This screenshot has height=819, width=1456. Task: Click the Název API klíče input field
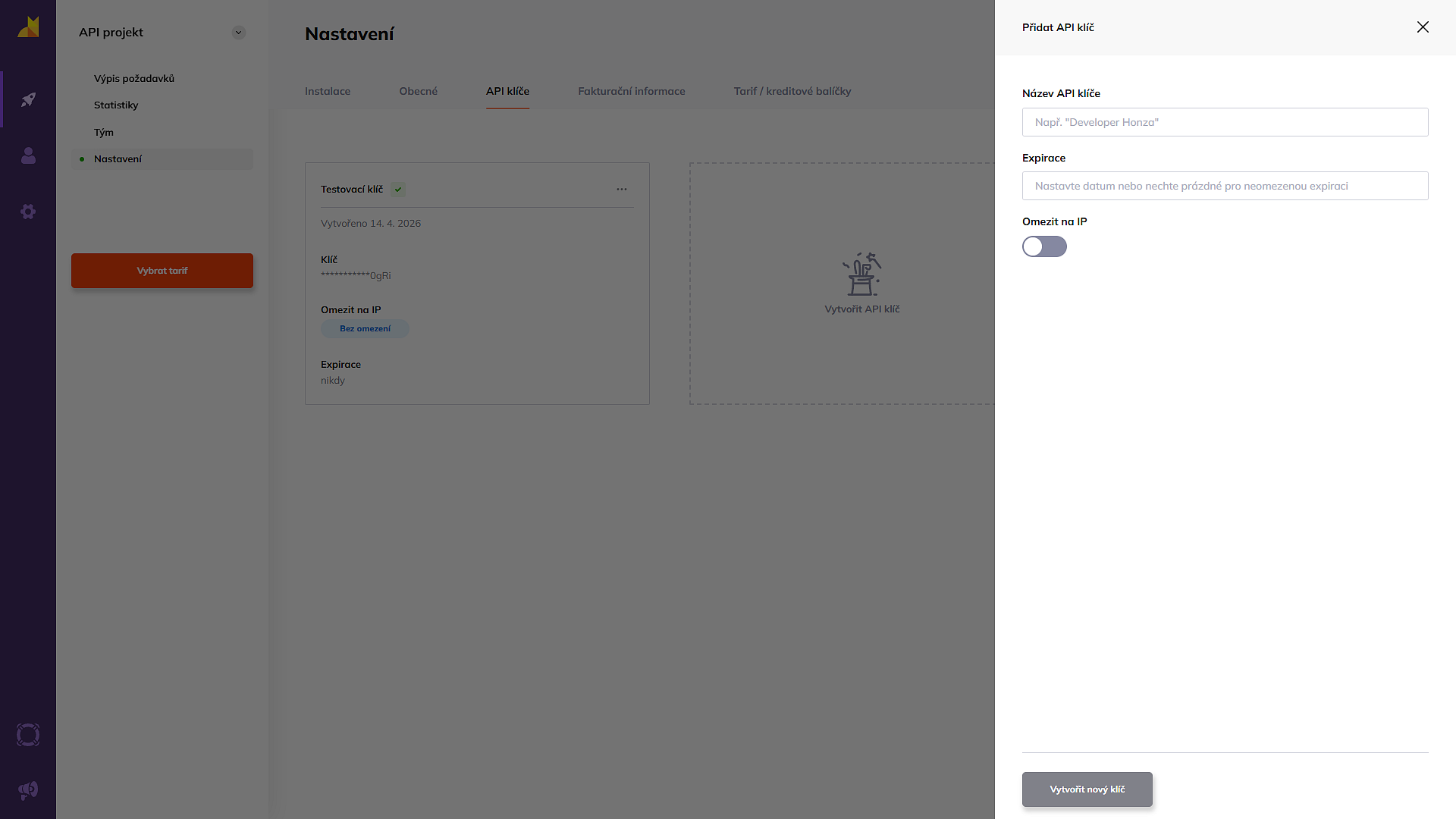click(1225, 122)
